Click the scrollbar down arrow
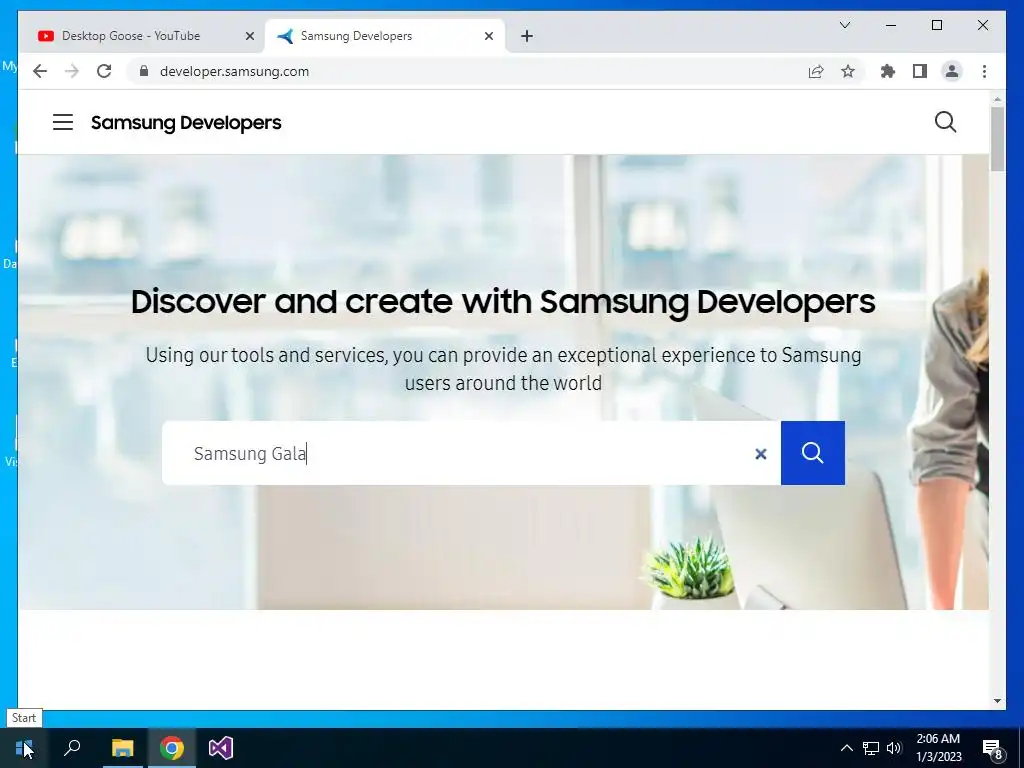Screen dimensions: 1024x768 coord(997,701)
